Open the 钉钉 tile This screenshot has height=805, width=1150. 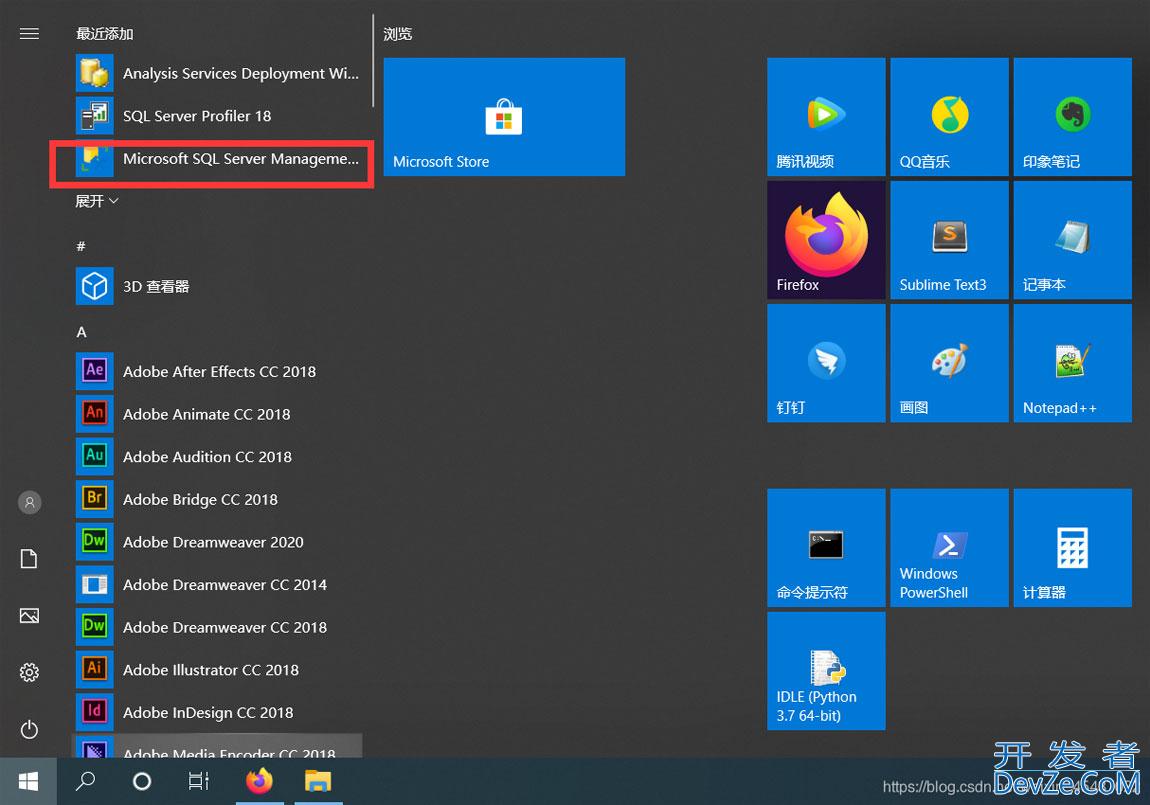click(x=826, y=363)
